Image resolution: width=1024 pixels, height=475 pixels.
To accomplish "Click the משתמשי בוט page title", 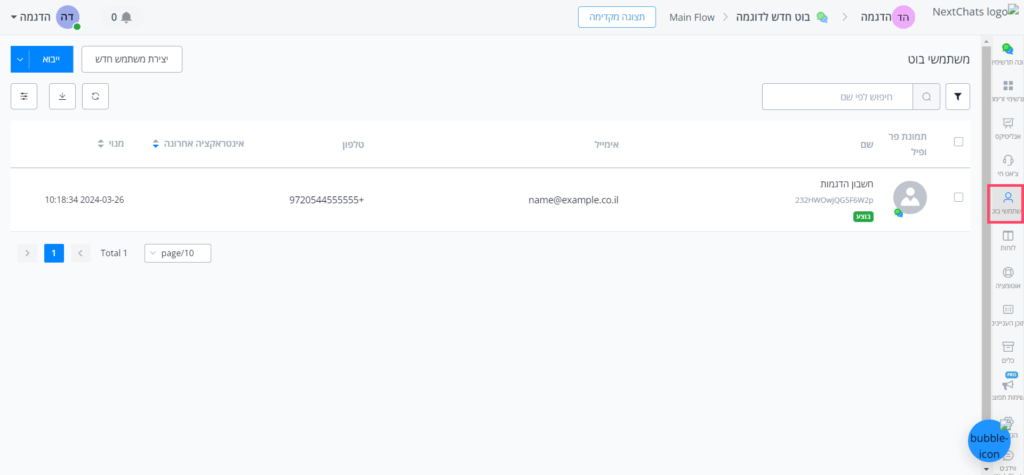I will (x=939, y=59).
